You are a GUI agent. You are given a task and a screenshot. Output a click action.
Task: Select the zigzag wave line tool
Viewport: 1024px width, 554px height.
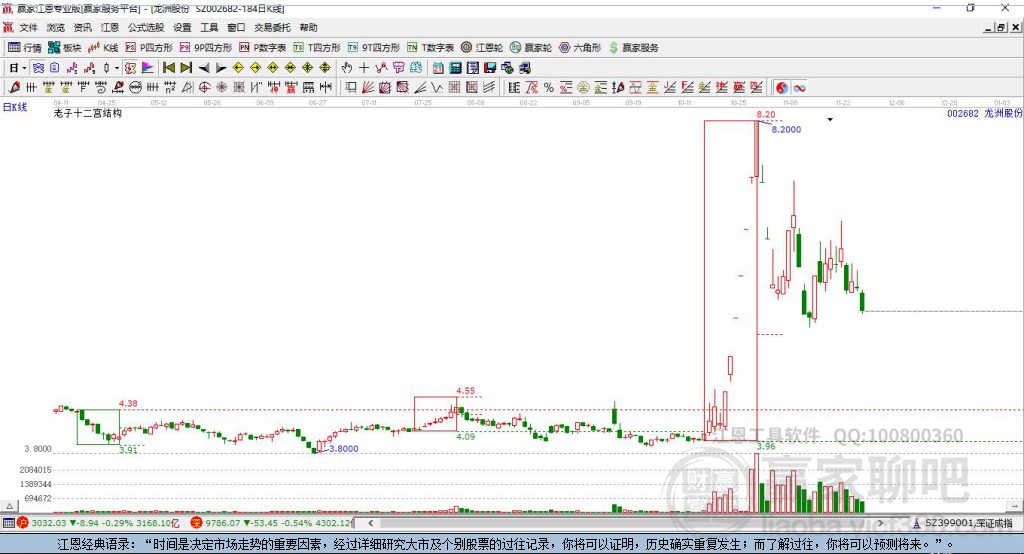436,88
